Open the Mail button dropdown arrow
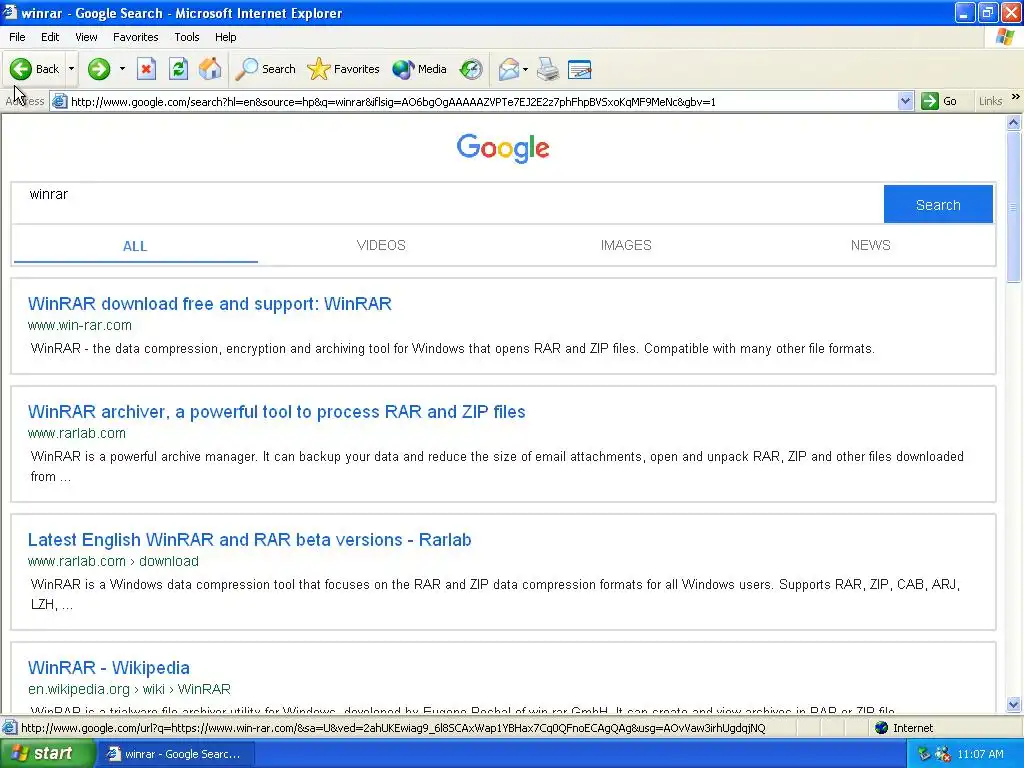The width and height of the screenshot is (1024, 768). tap(525, 69)
